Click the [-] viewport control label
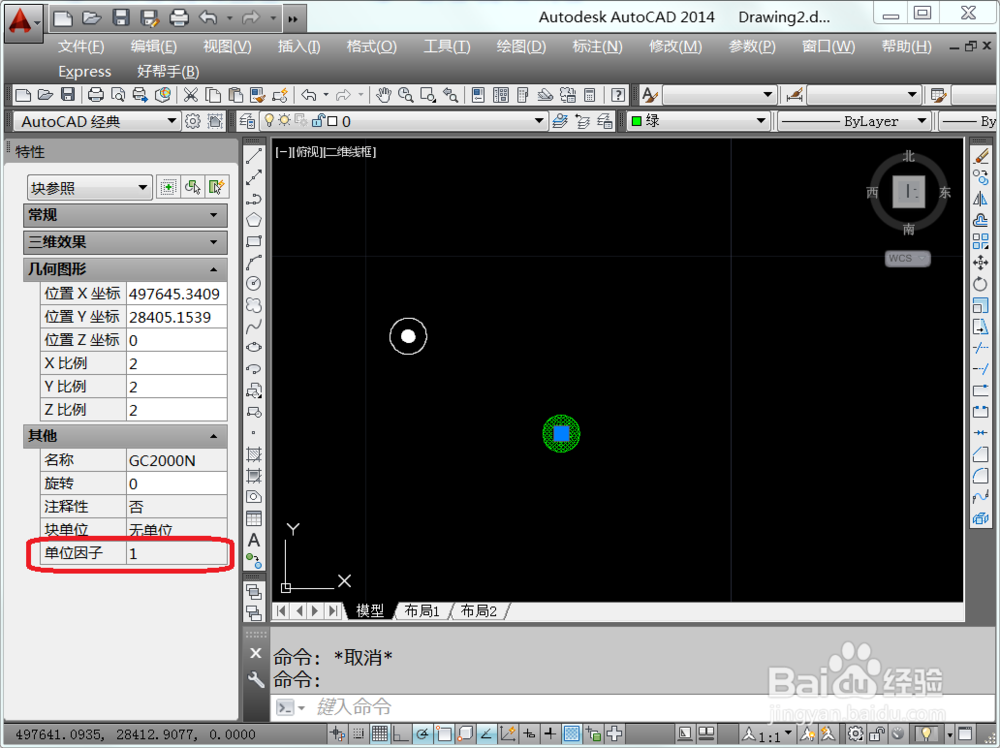This screenshot has width=1000, height=748. 283,152
